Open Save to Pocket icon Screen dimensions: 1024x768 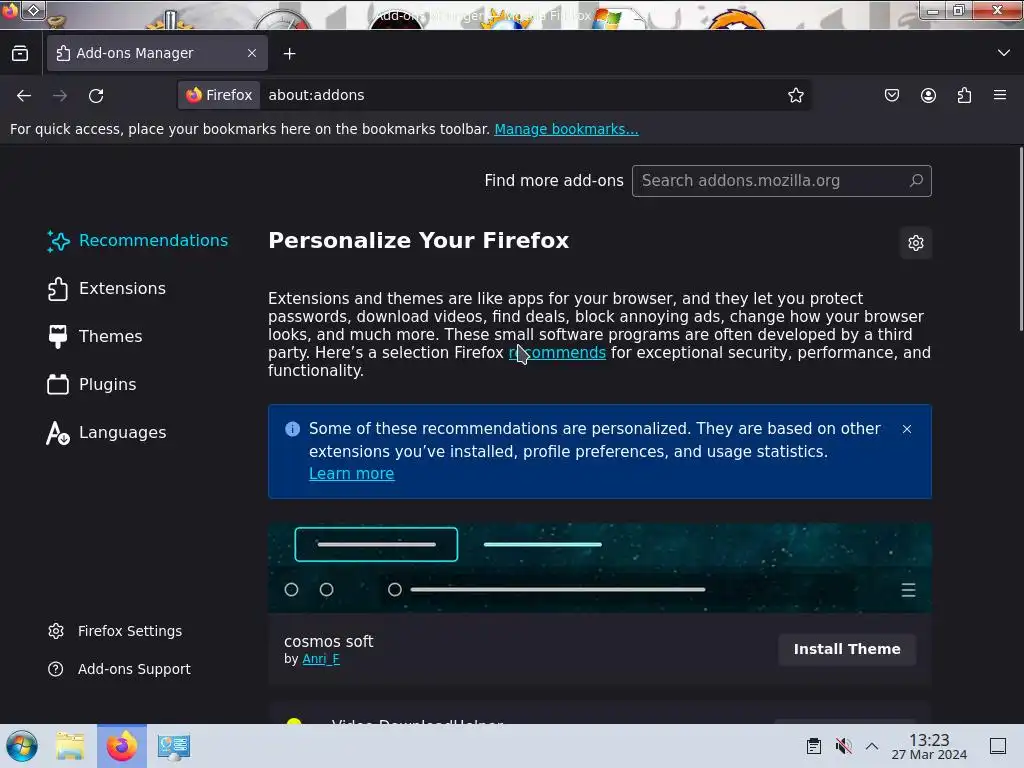point(891,95)
